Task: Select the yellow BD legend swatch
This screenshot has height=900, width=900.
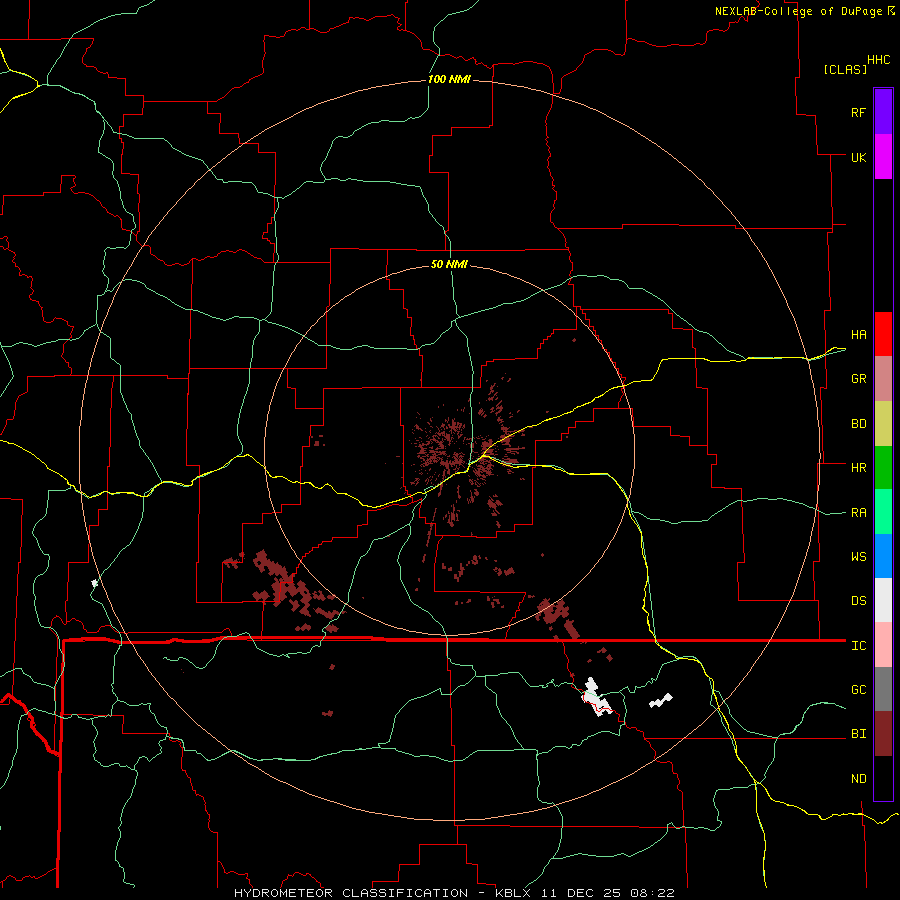Action: (883, 423)
